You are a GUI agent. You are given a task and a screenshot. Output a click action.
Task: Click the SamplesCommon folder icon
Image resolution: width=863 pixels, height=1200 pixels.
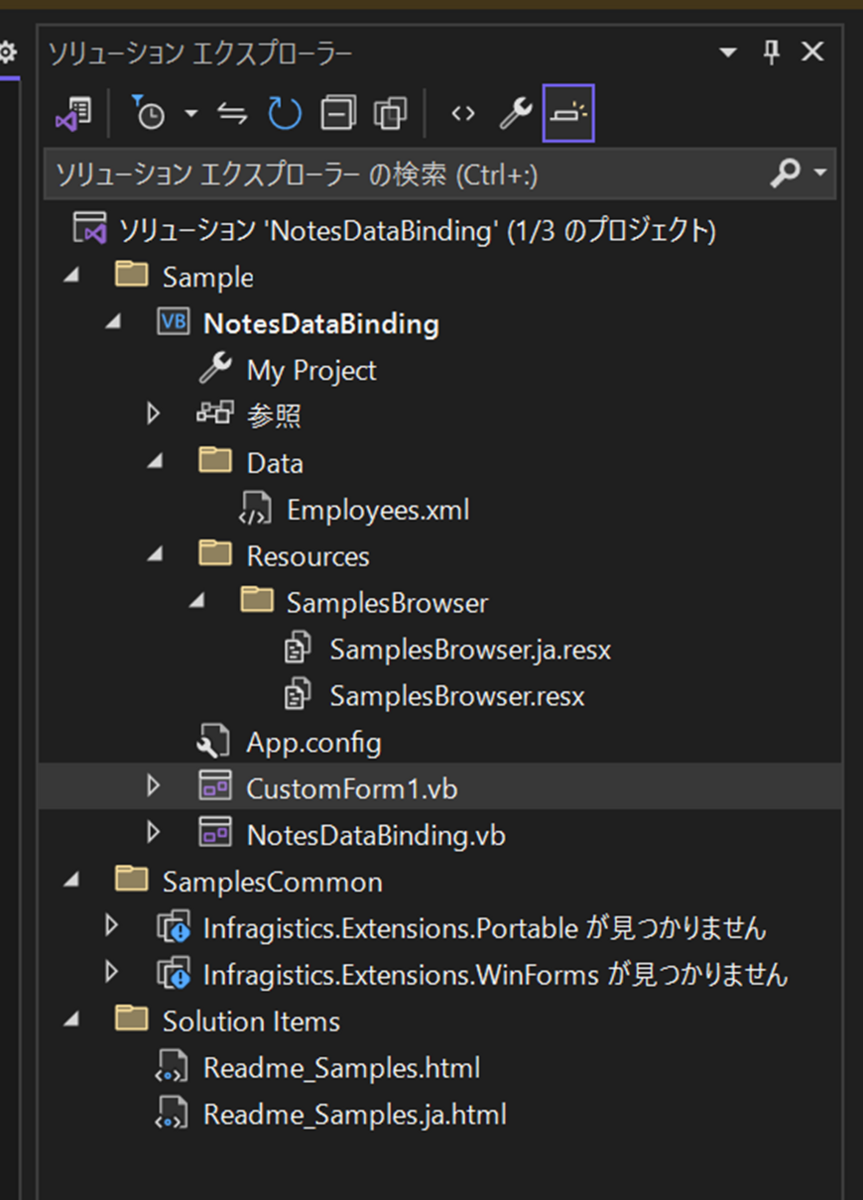[132, 879]
